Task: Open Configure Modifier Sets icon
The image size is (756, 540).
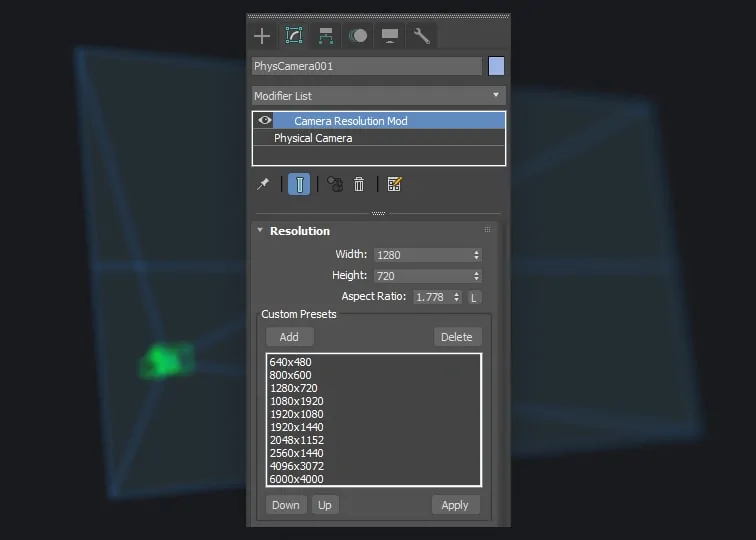Action: 394,184
